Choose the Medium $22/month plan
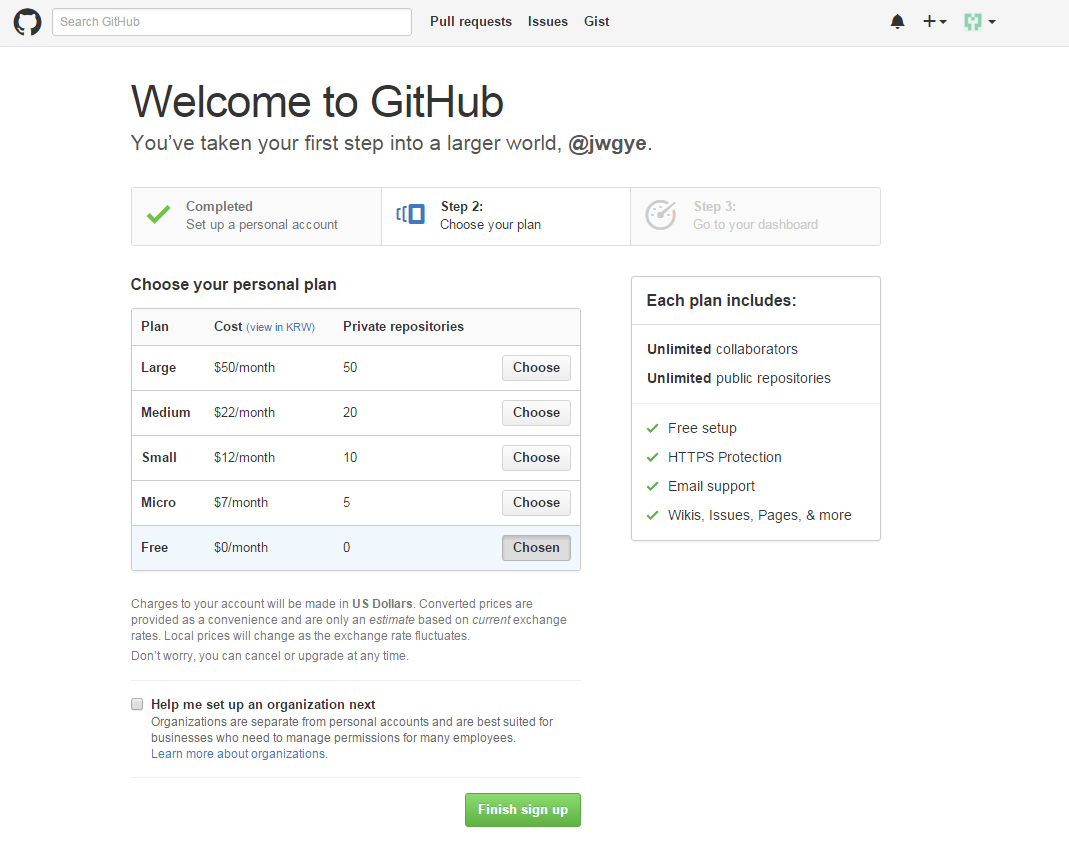 coord(537,412)
